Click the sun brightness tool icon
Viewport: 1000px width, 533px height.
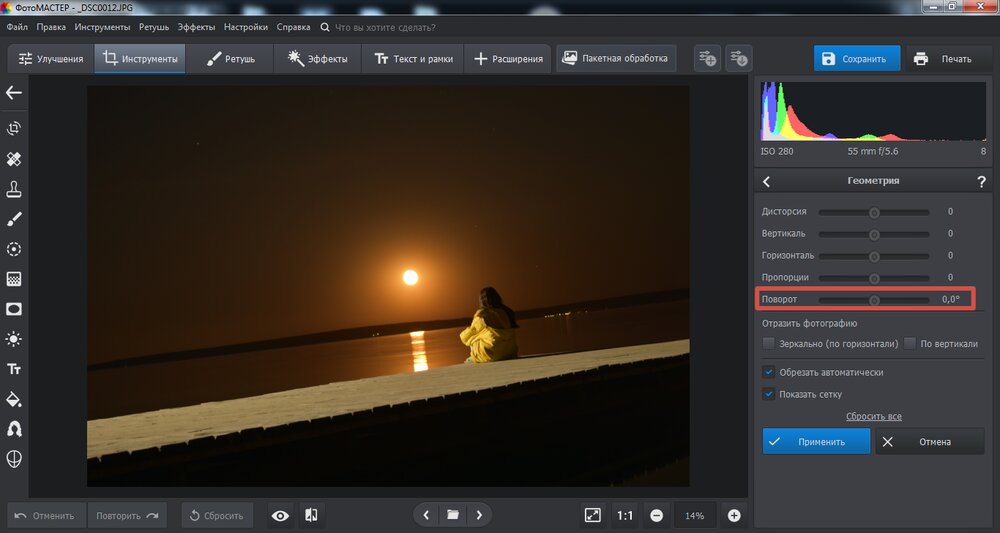(x=14, y=339)
